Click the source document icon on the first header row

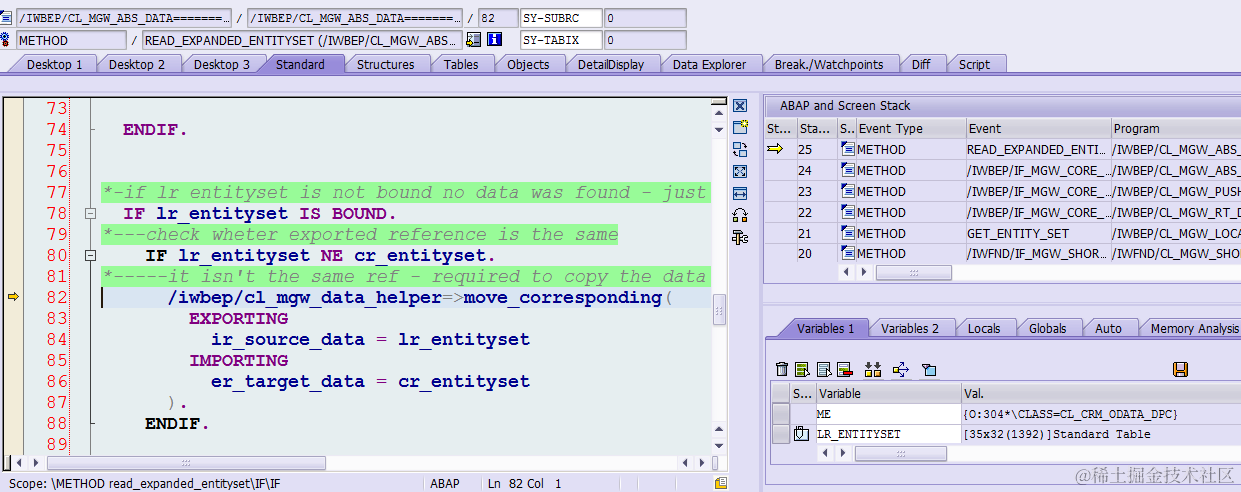[x=7, y=17]
